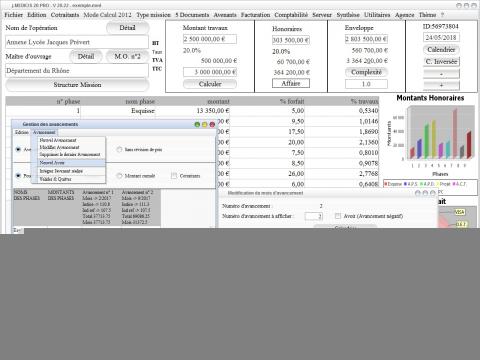
Task: Open the 5 Documents menu
Action: point(192,15)
